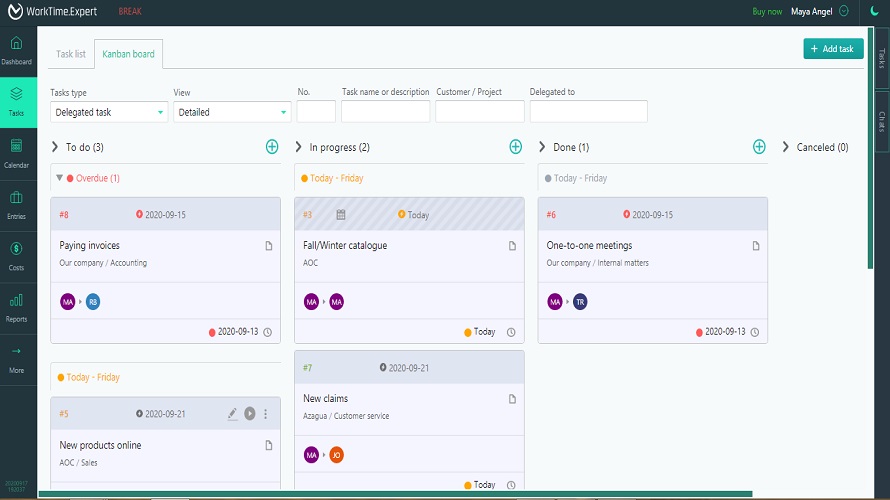Click the Add task button
Image resolution: width=890 pixels, height=500 pixels.
pos(833,49)
